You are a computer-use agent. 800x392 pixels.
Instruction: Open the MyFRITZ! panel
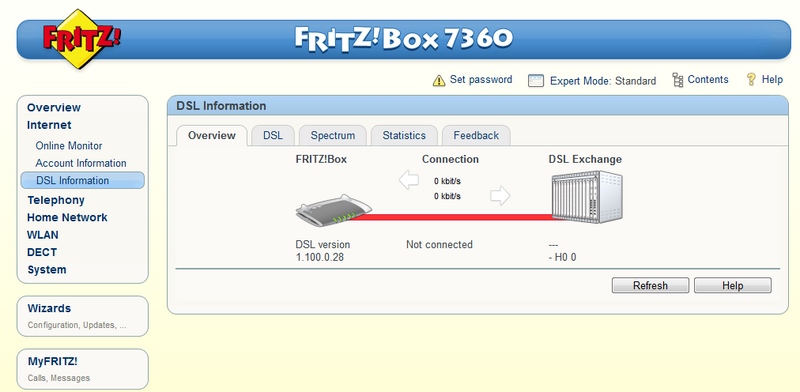[x=83, y=369]
